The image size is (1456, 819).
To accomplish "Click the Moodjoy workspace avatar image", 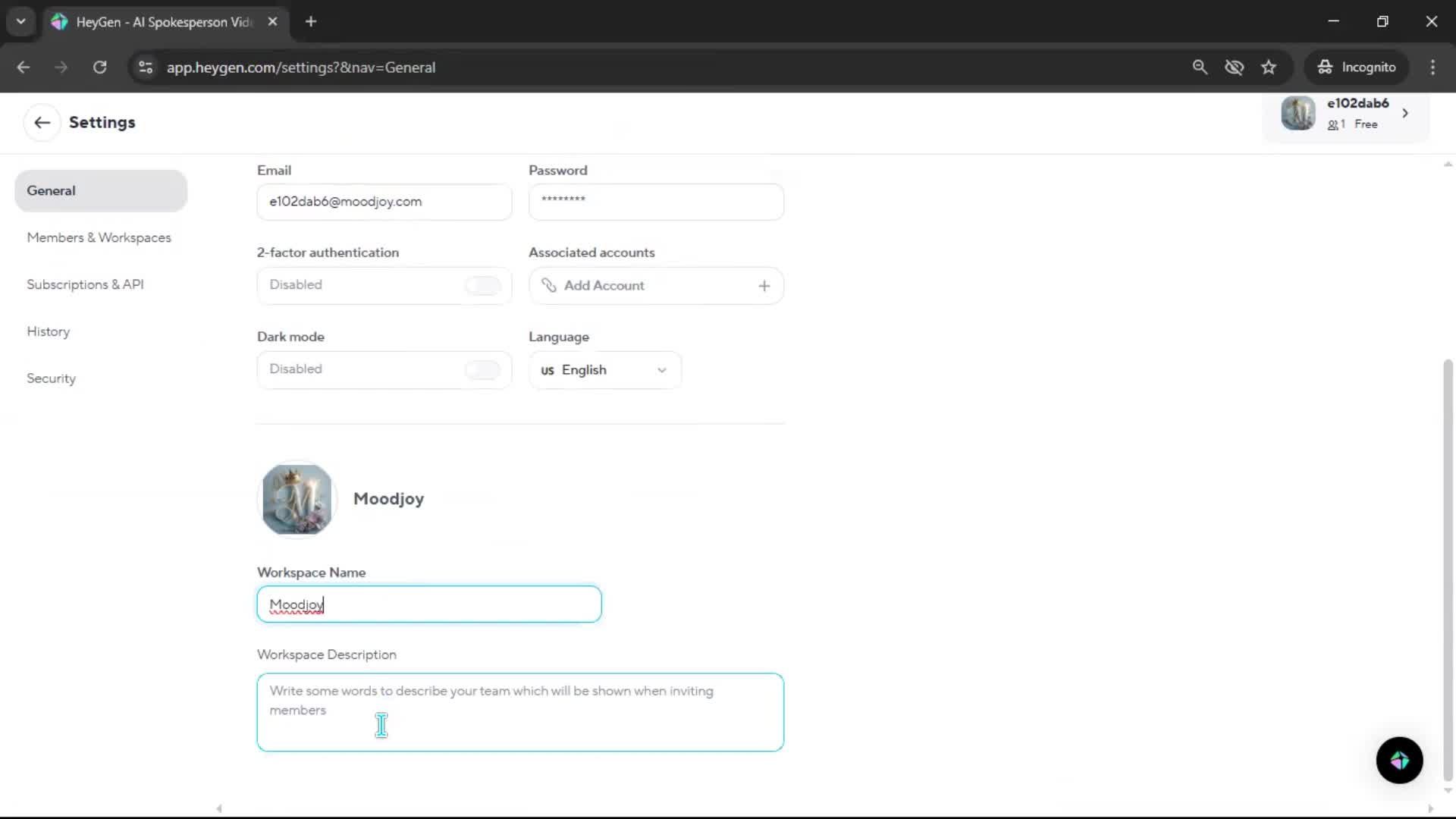I will coord(297,498).
